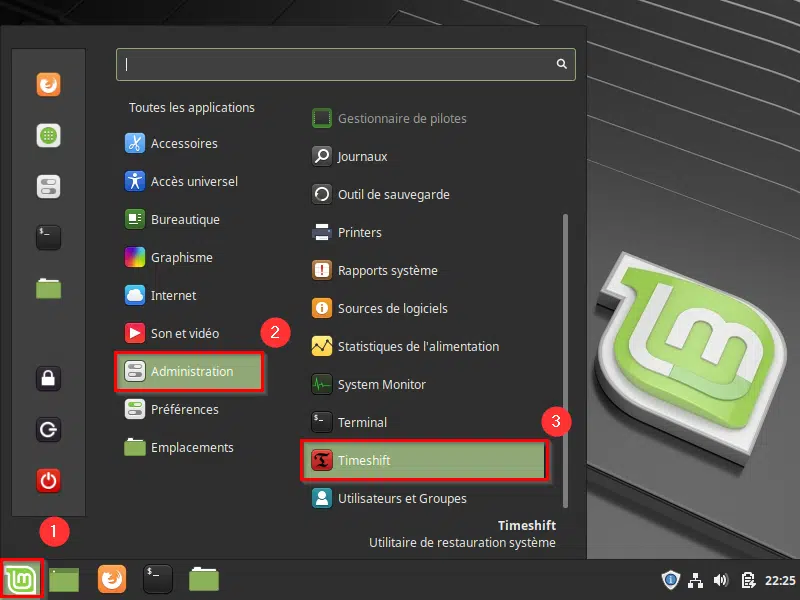
Task: Open the file manager from the taskbar
Action: pyautogui.click(x=204, y=579)
